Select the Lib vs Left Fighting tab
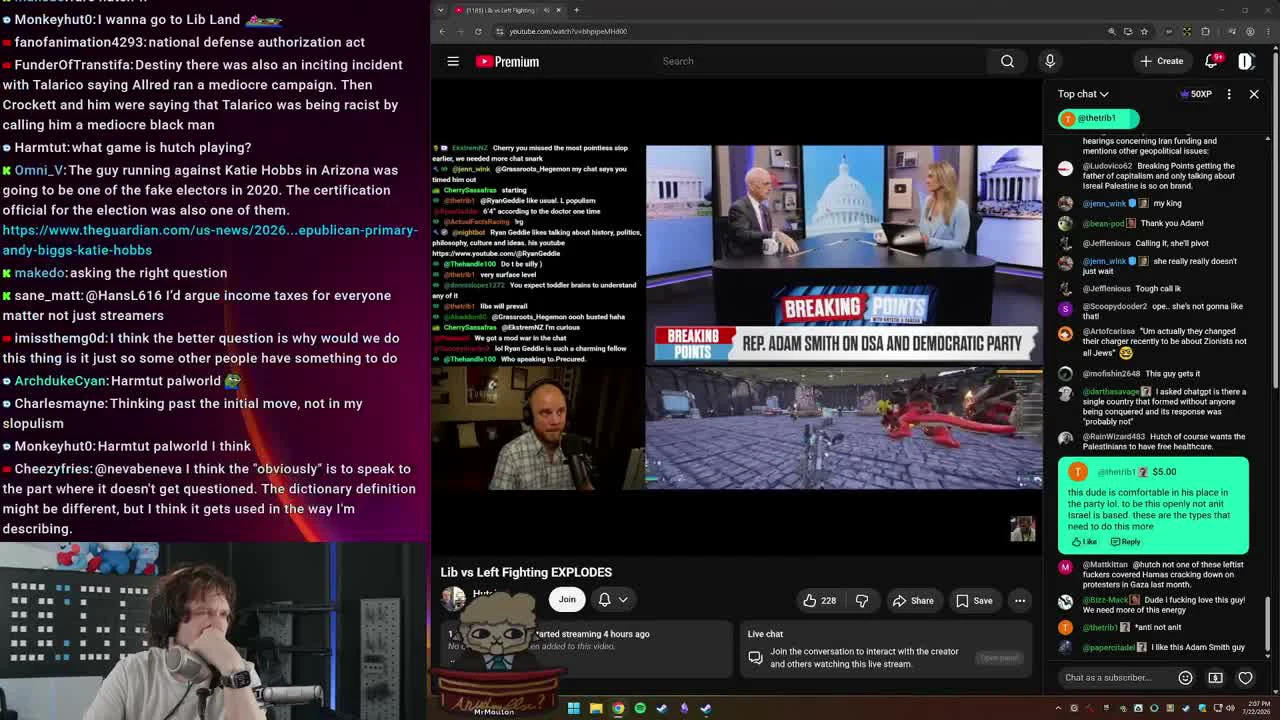Screen dimensions: 1280x720 pos(508,10)
